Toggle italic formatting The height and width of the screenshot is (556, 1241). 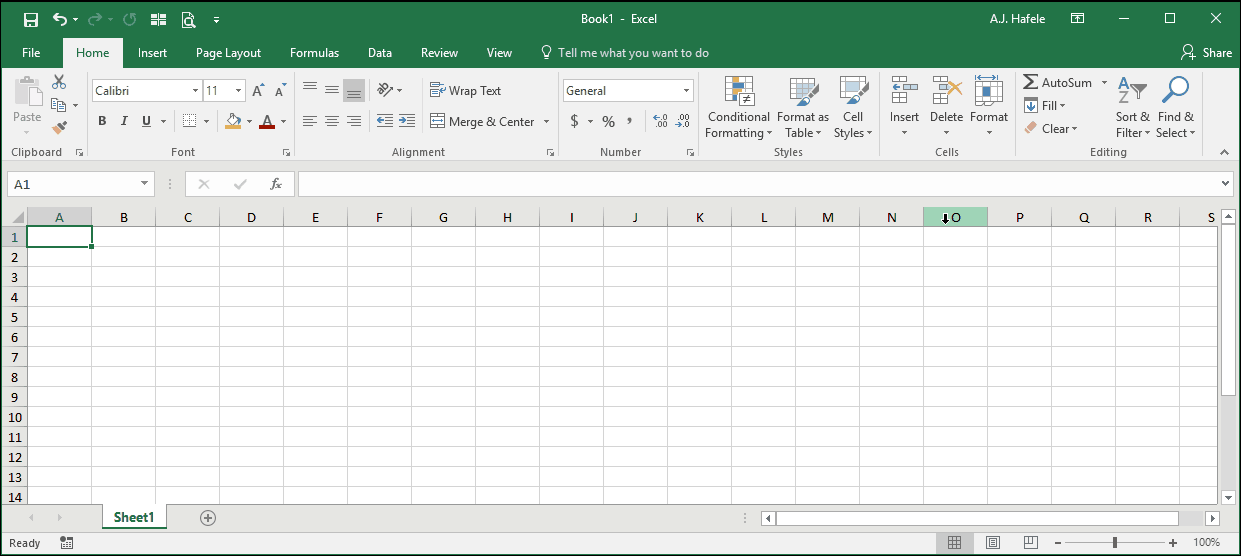pyautogui.click(x=124, y=121)
